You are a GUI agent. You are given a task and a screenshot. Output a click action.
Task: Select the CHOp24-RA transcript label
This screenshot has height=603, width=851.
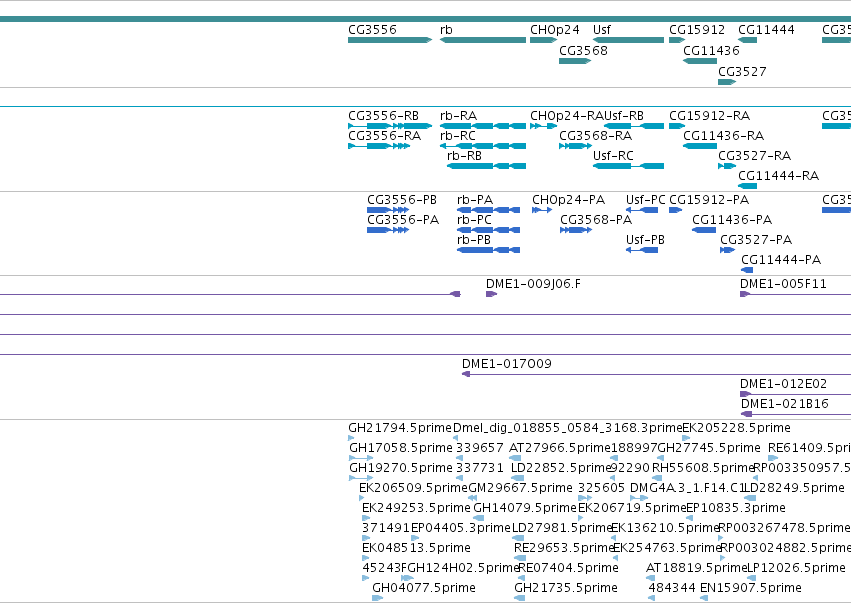pyautogui.click(x=567, y=116)
